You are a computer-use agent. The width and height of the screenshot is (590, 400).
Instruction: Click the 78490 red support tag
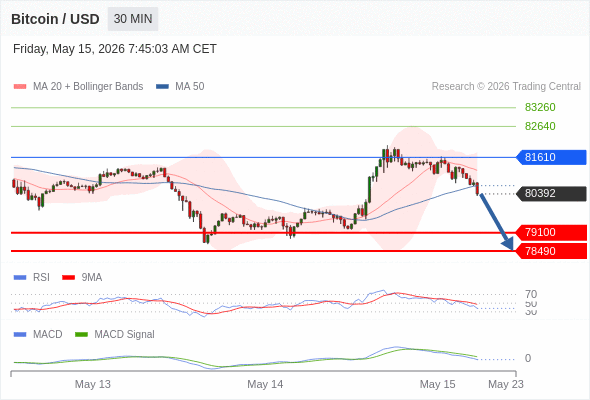coord(551,251)
